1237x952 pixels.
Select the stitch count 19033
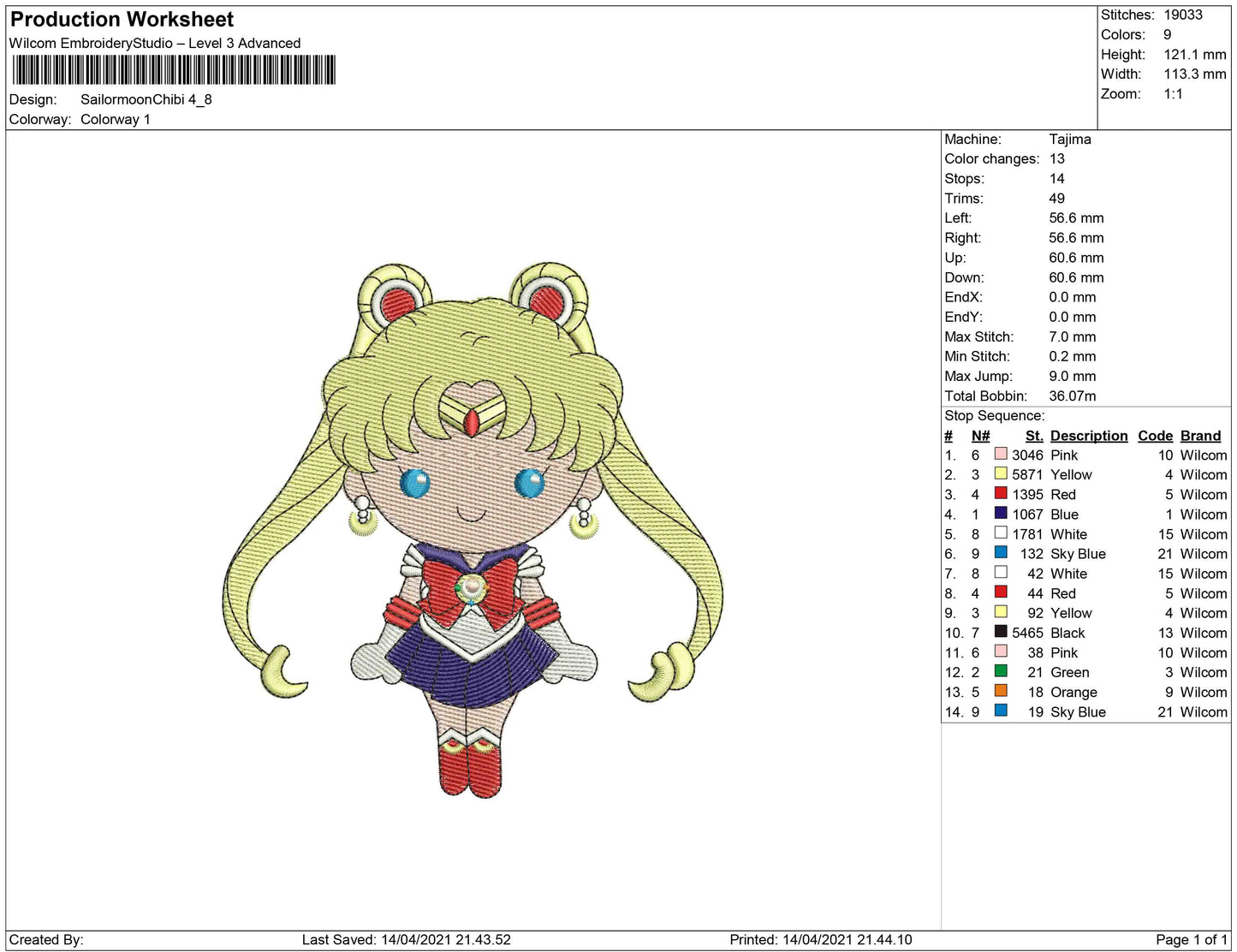click(x=1182, y=15)
